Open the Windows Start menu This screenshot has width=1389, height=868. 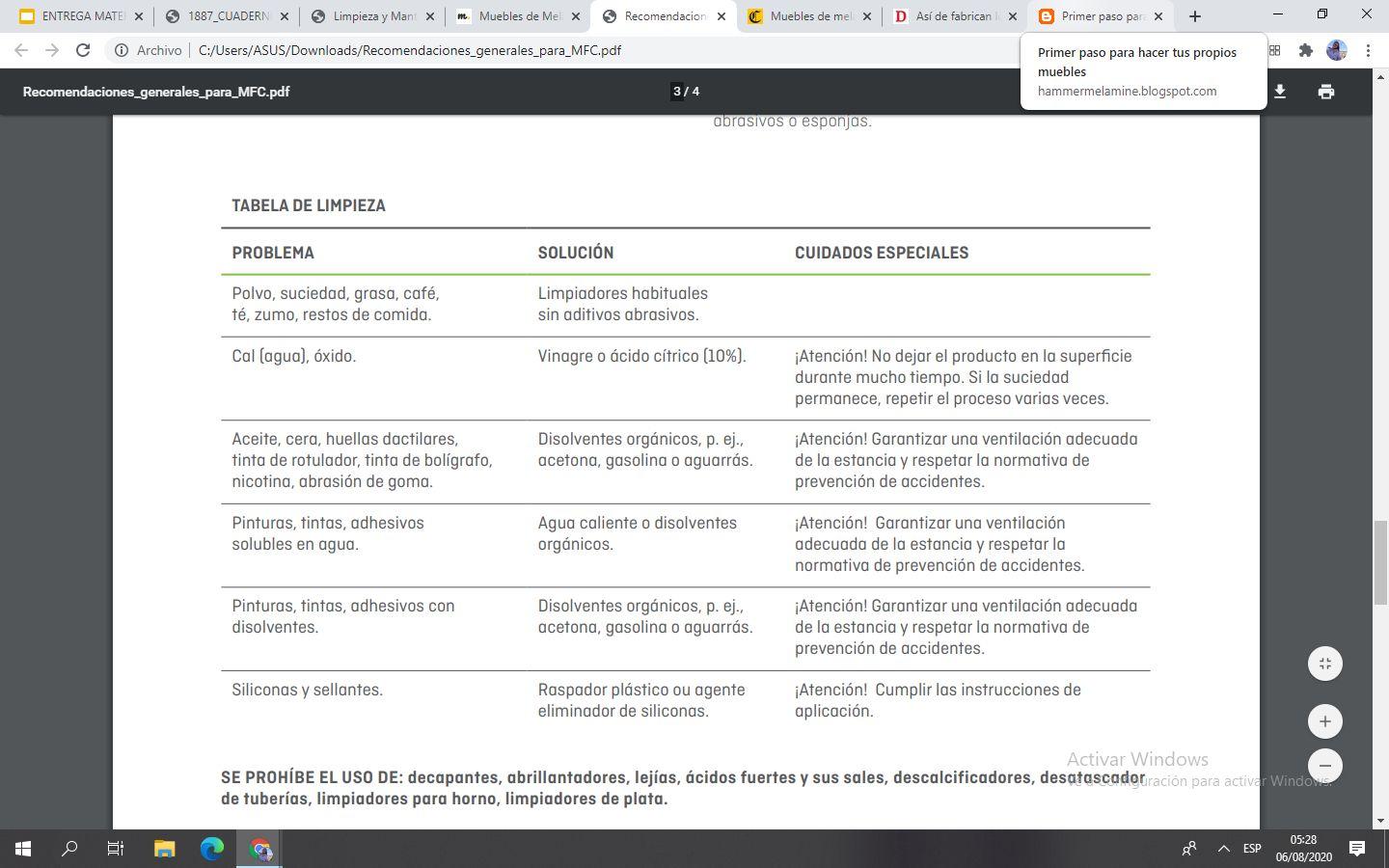click(x=23, y=849)
